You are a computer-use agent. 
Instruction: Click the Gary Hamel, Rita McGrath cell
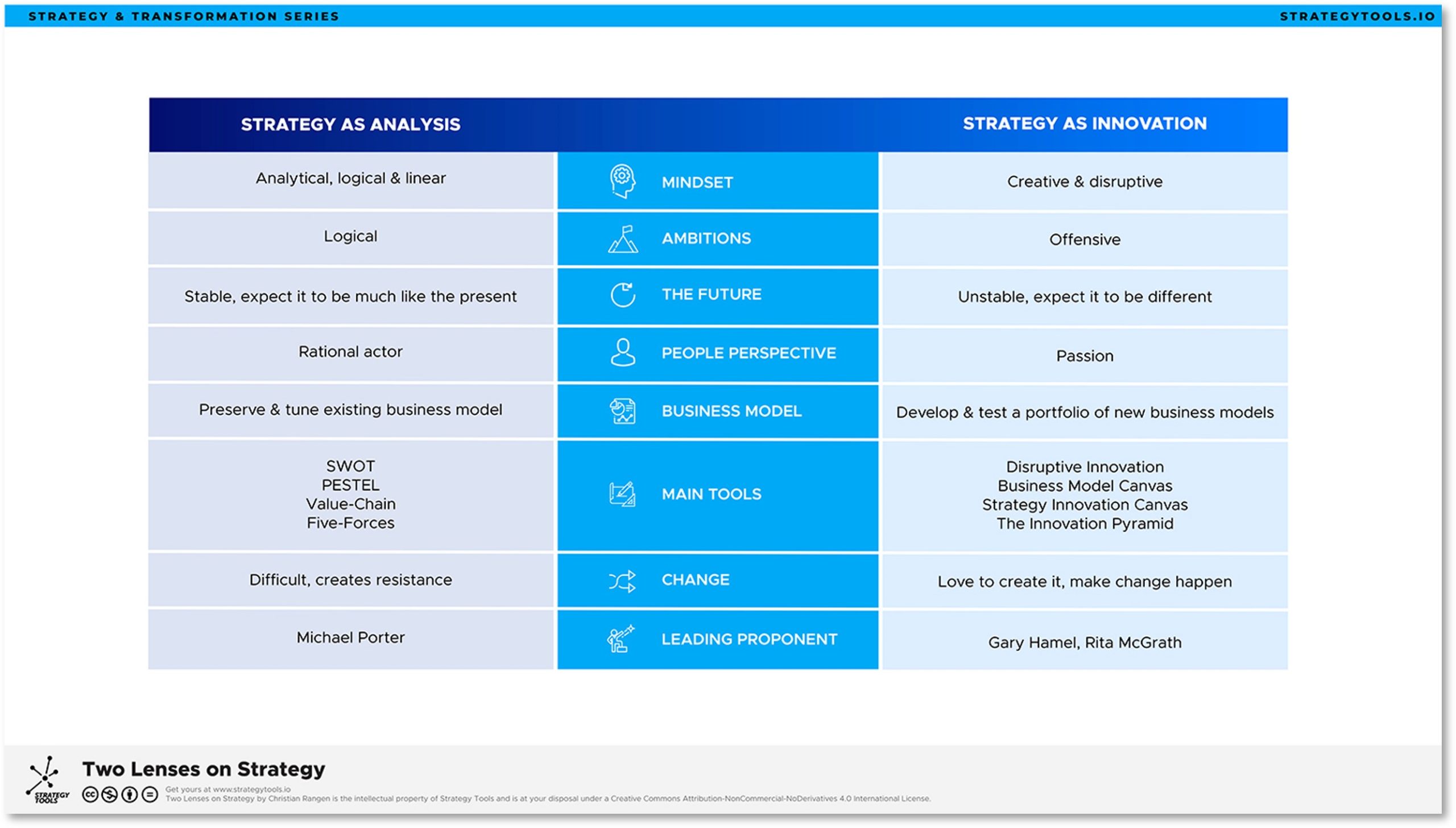1084,642
